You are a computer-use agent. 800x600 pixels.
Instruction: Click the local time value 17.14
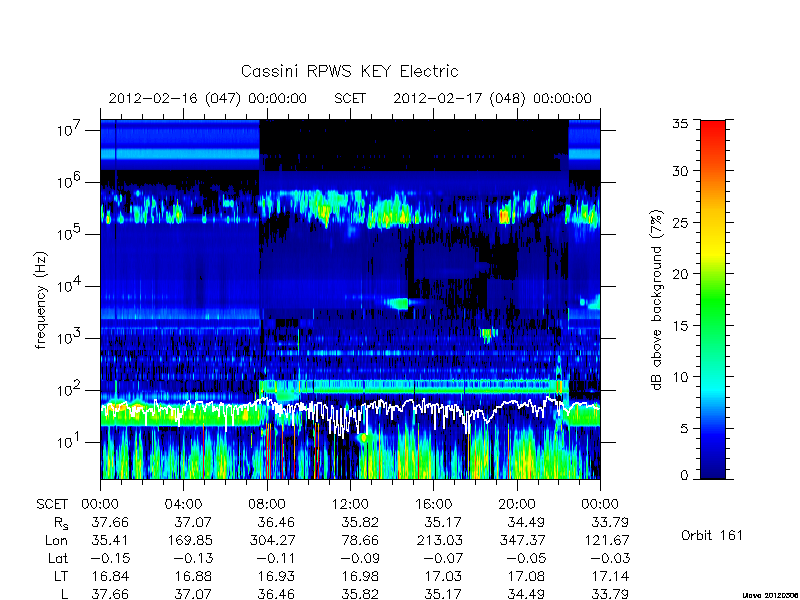(610, 577)
